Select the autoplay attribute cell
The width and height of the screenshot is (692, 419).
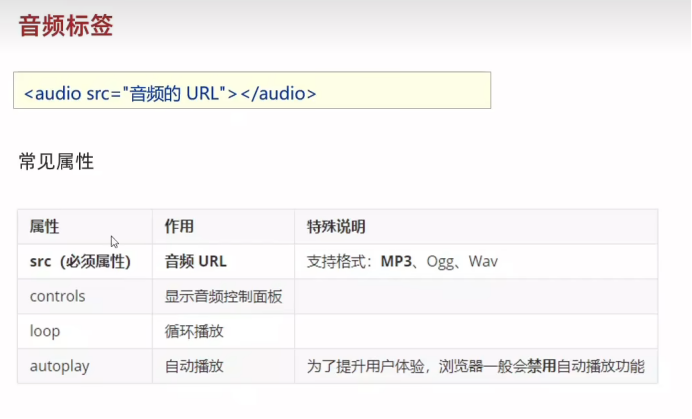point(60,366)
